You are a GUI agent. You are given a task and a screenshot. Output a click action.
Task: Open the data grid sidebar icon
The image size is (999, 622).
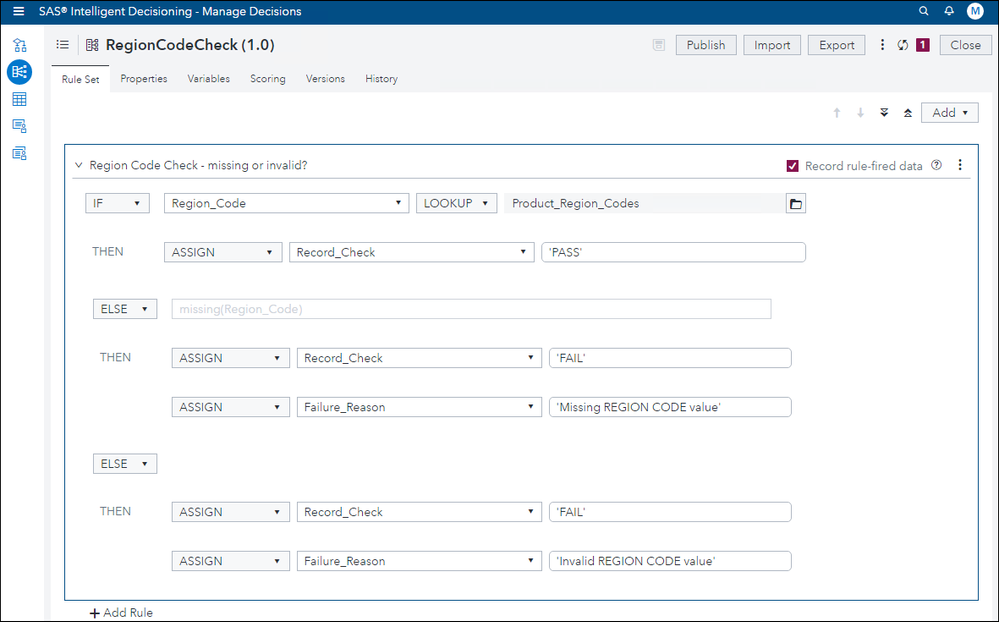pos(19,99)
